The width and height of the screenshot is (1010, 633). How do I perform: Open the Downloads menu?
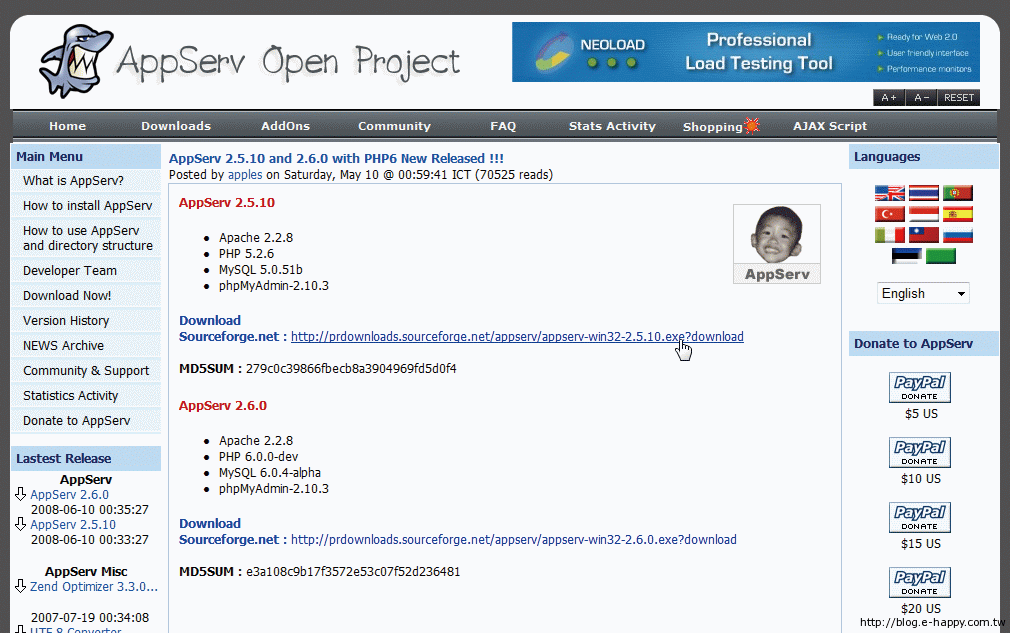pyautogui.click(x=176, y=126)
